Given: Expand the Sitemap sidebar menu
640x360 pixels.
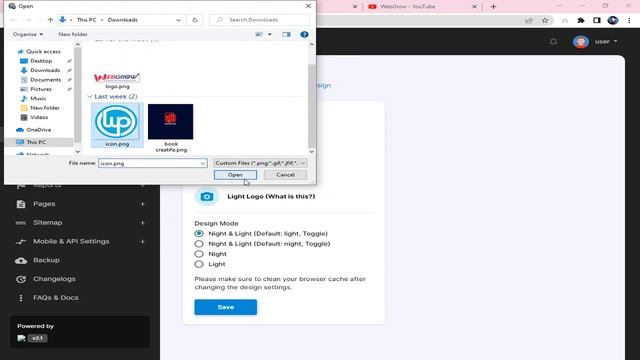Looking at the screenshot, I should (48, 222).
